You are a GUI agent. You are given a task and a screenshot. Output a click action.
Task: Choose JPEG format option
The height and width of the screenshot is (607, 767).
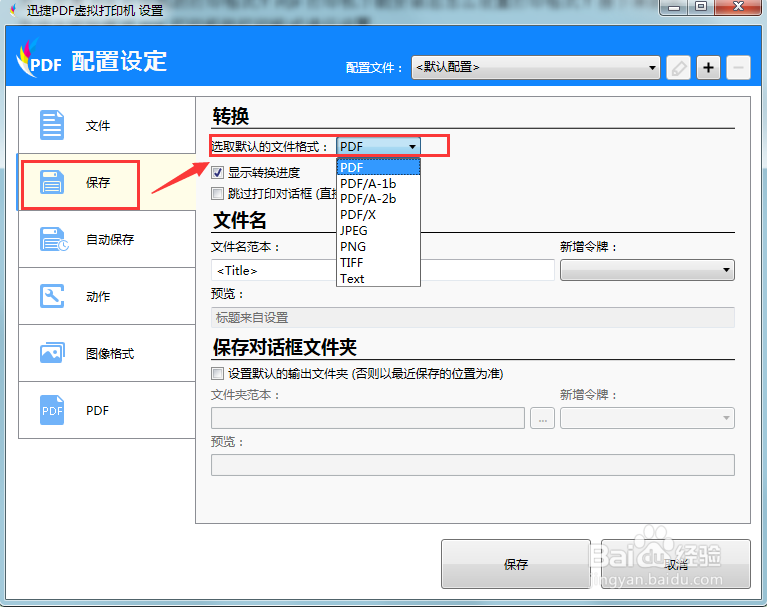click(x=378, y=230)
